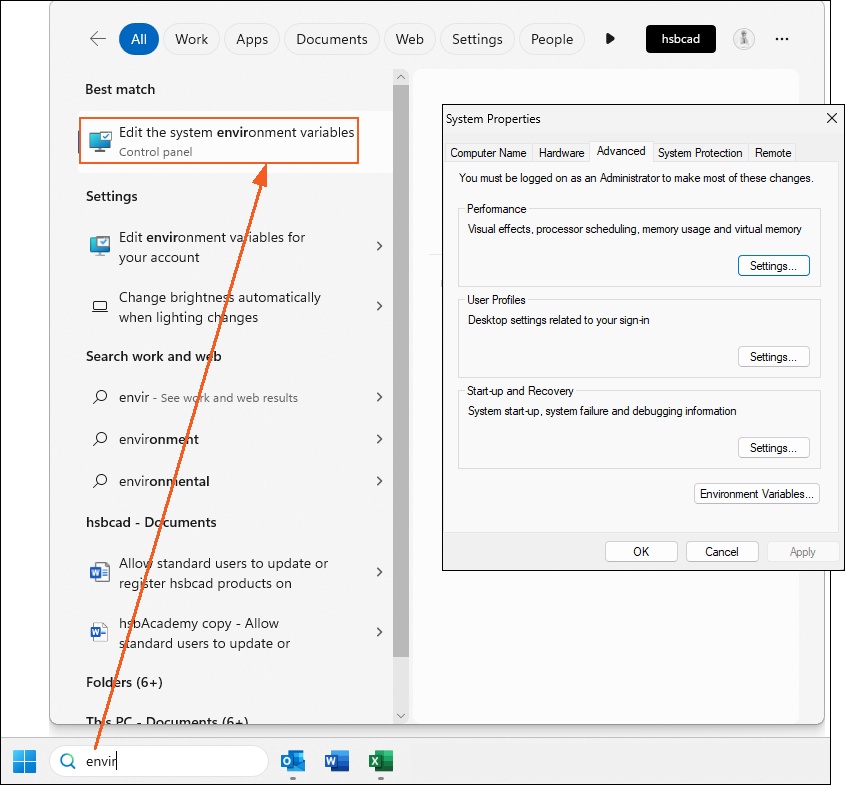The height and width of the screenshot is (785, 845).
Task: Select the 'environment' search suggestion
Action: point(236,439)
